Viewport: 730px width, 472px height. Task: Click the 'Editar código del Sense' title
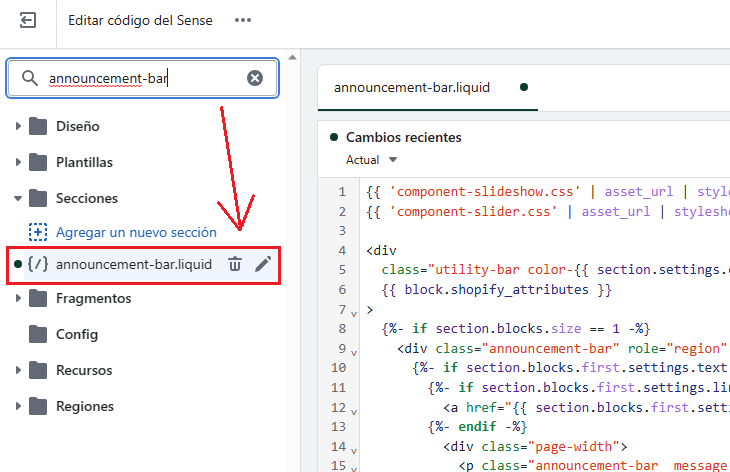140,20
